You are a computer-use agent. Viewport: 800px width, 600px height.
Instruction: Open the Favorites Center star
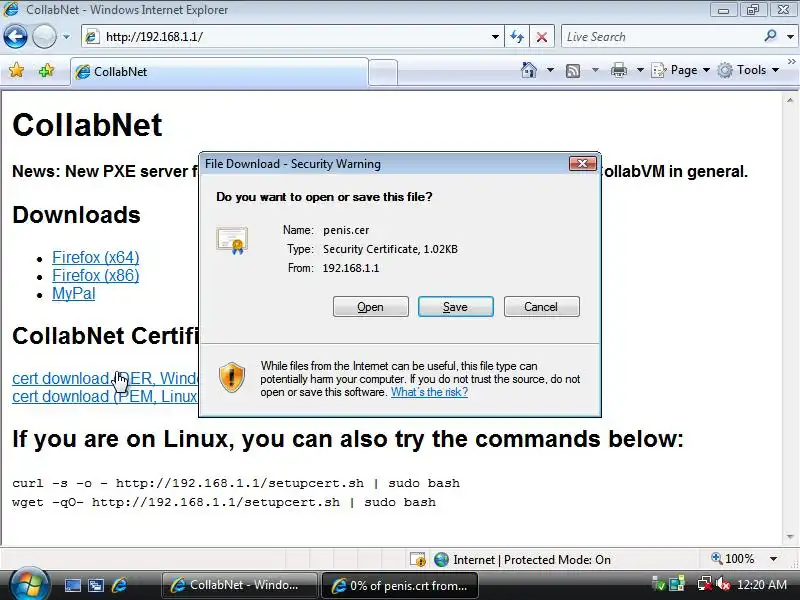point(16,70)
